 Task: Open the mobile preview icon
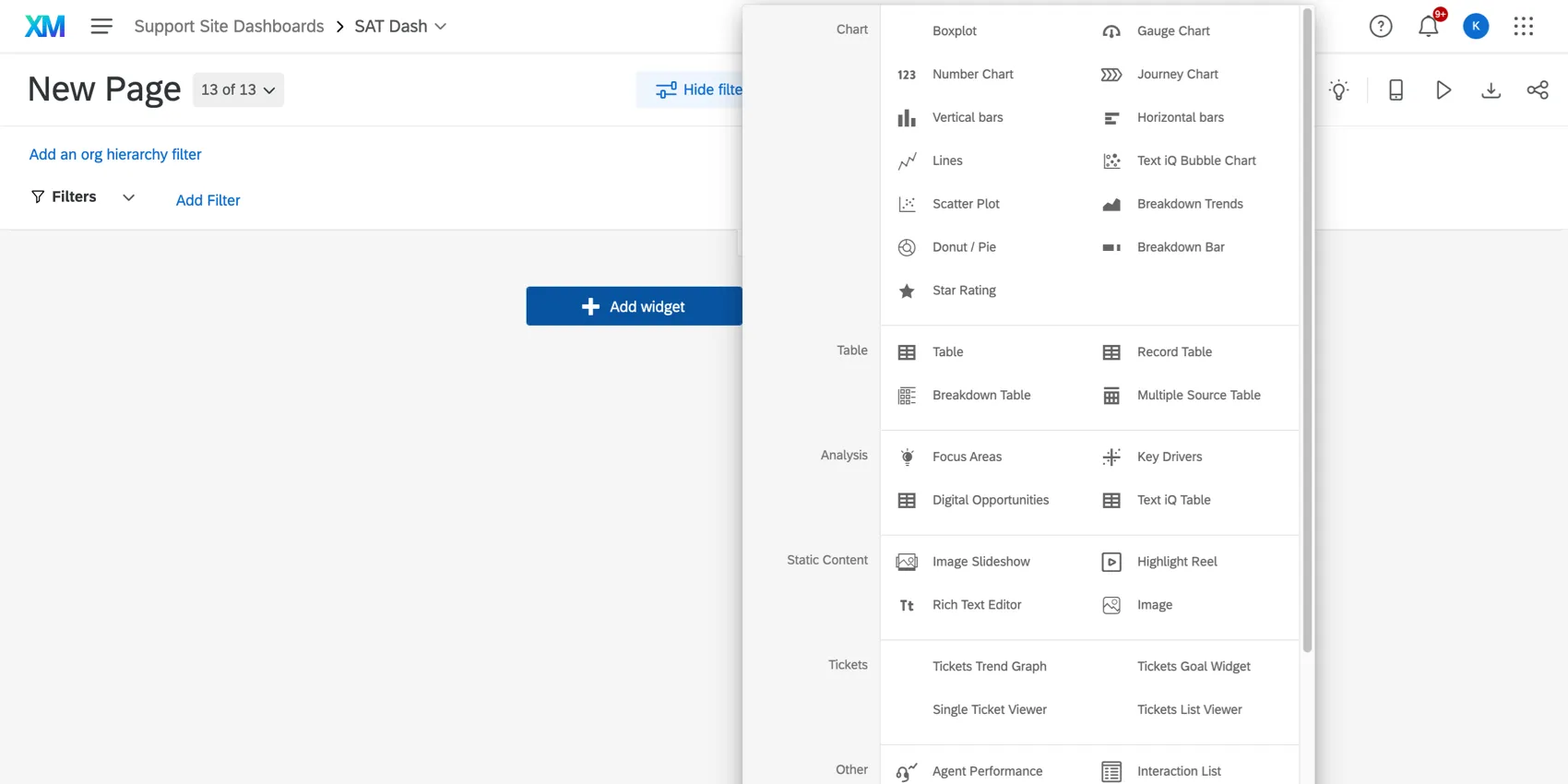pyautogui.click(x=1396, y=89)
